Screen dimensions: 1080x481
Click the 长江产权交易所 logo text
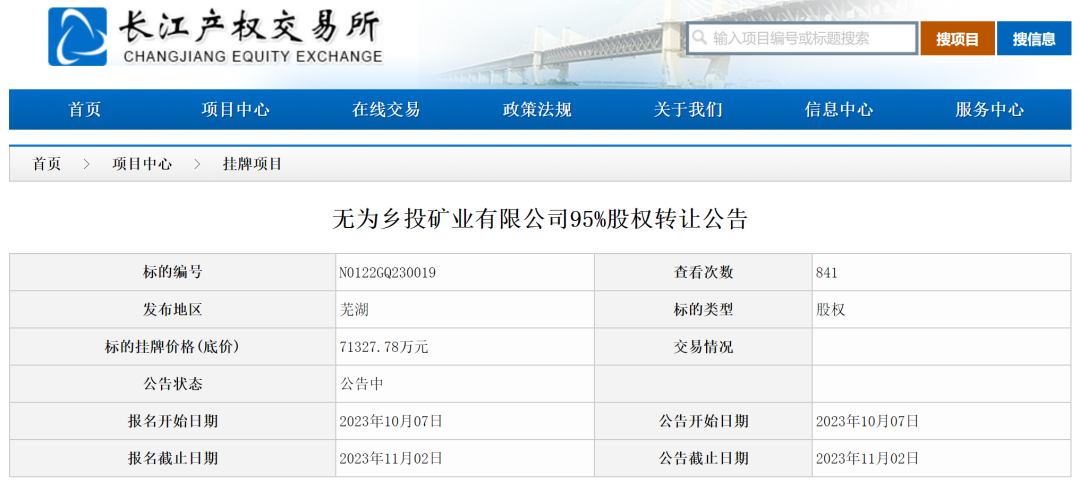tap(250, 27)
